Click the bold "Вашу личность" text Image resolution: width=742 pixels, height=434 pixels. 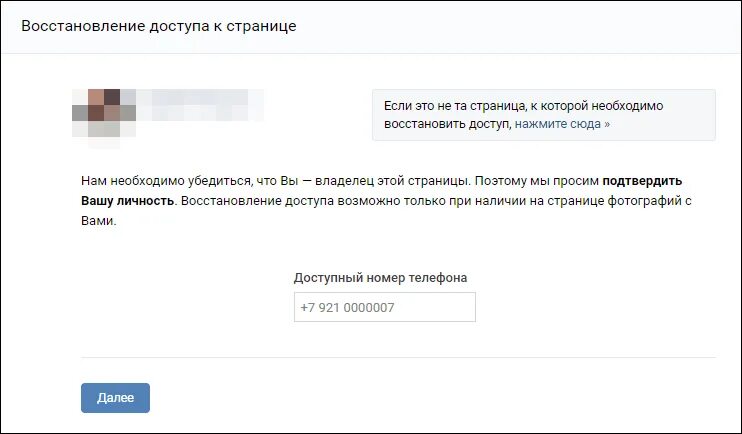click(127, 201)
